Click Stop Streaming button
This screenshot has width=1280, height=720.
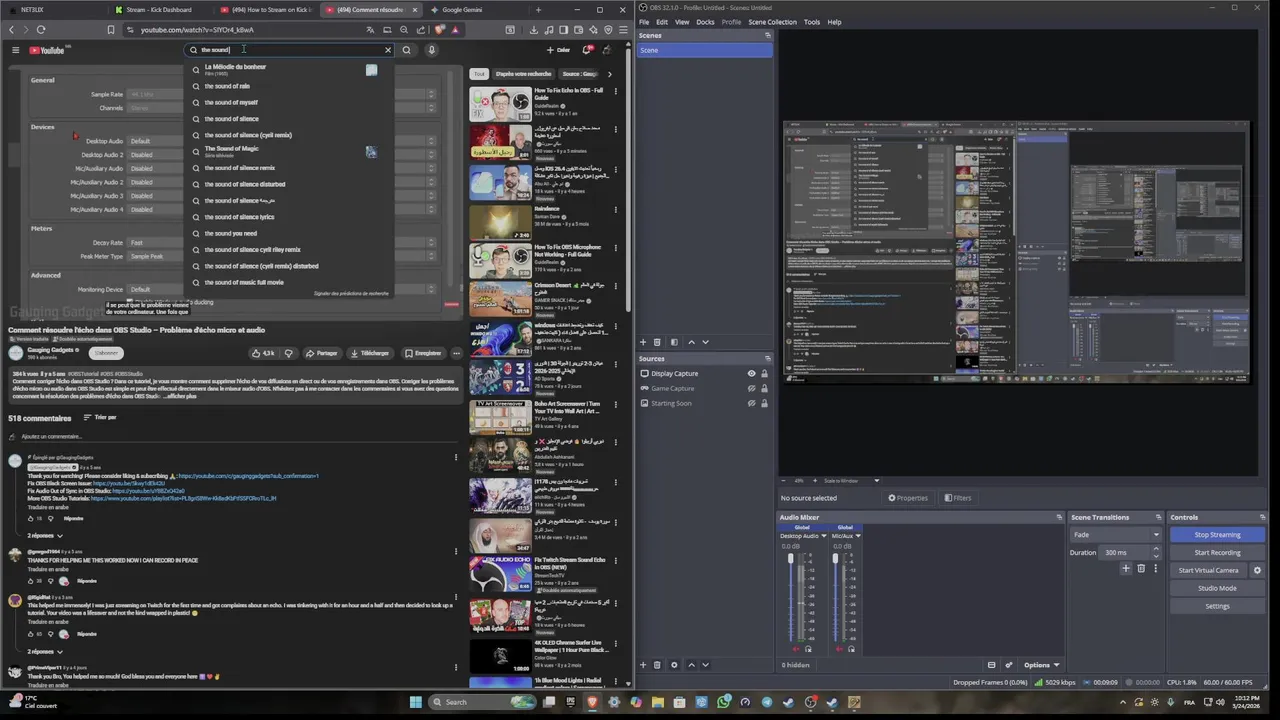[x=1217, y=535]
